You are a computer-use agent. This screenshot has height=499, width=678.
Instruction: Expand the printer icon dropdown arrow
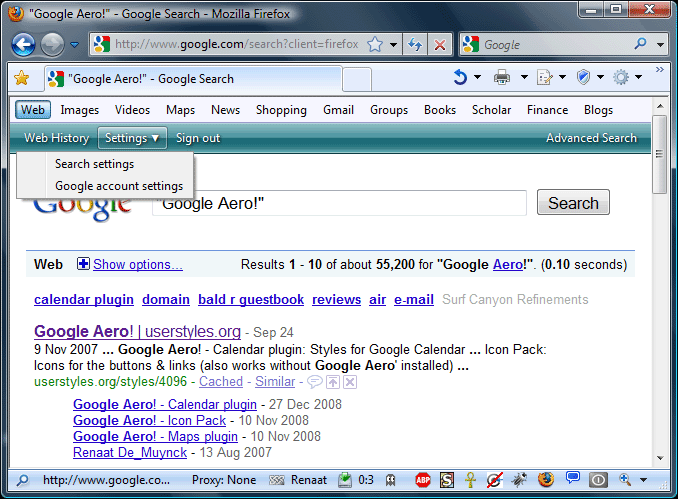524,77
